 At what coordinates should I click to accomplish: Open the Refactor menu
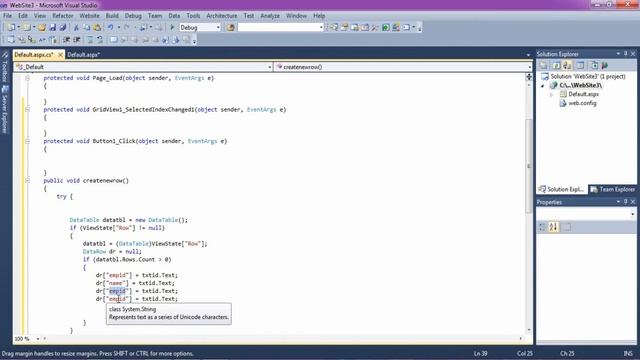pos(62,16)
